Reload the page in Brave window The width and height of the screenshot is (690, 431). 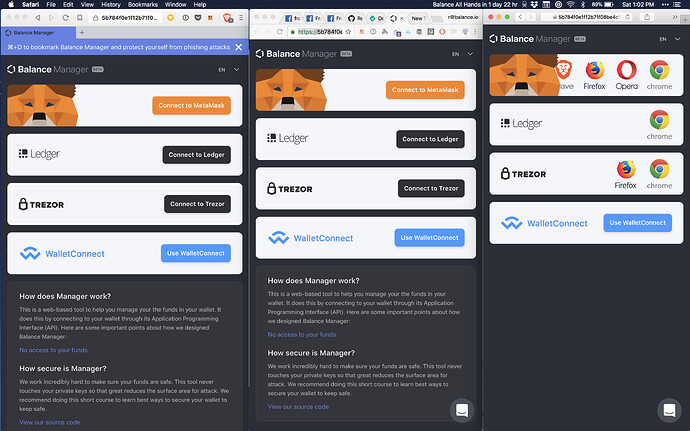pos(66,18)
